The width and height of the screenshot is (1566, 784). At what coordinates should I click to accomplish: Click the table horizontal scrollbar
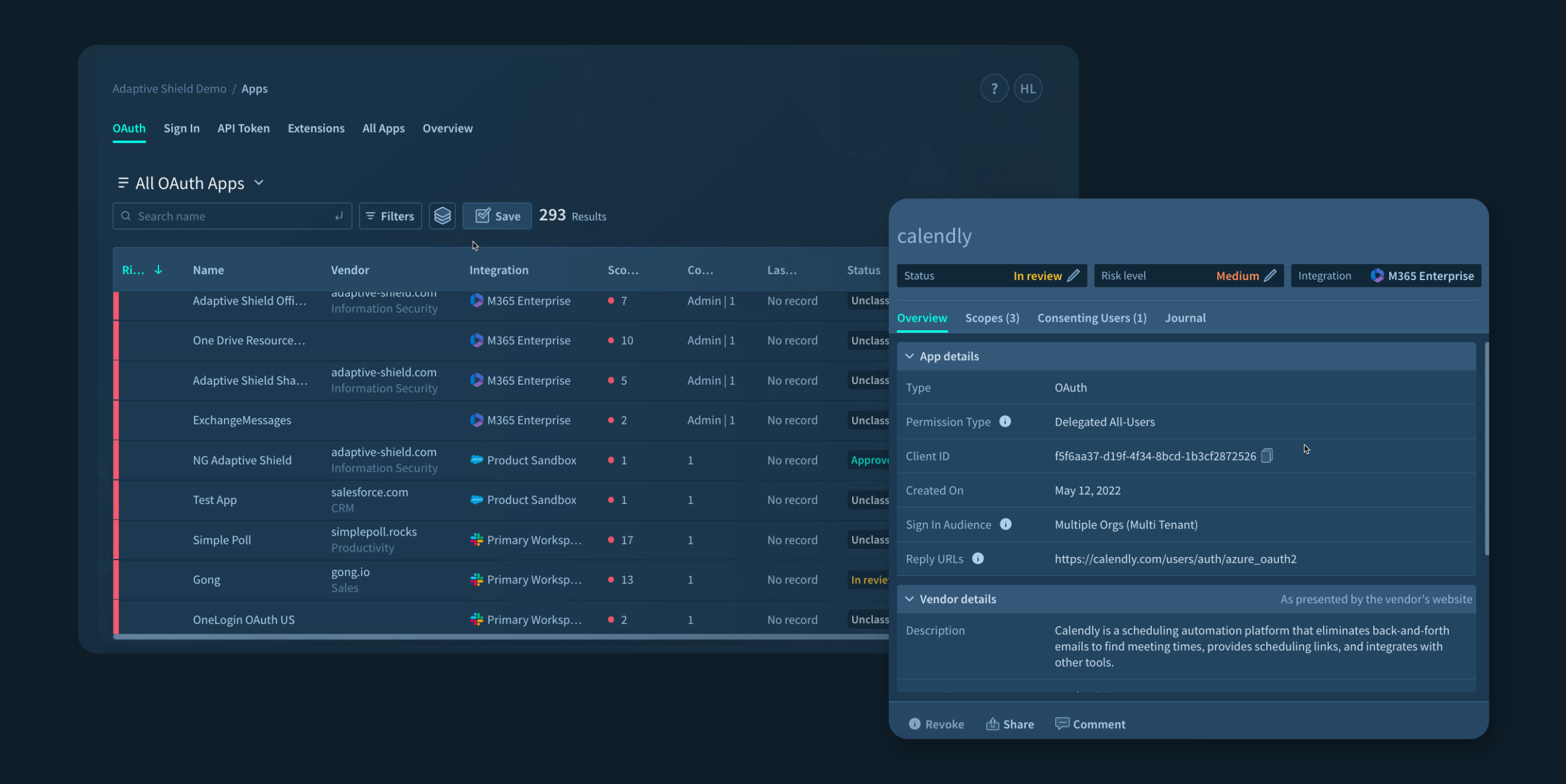coord(500,637)
